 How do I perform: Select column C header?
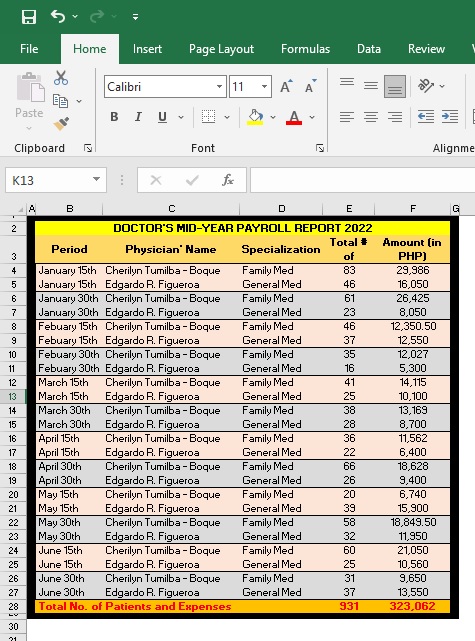[171, 209]
